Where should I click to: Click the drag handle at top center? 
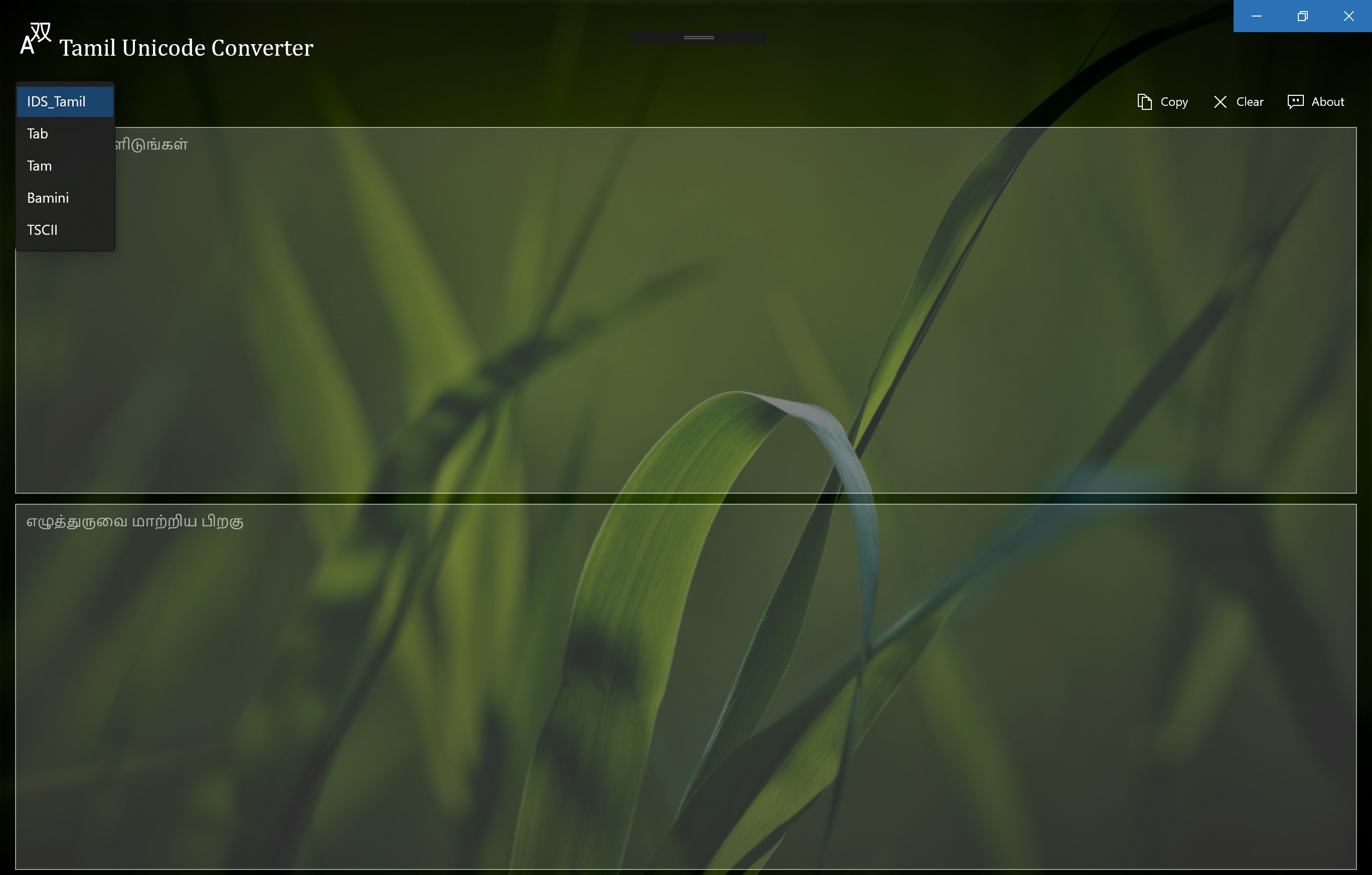pyautogui.click(x=699, y=38)
